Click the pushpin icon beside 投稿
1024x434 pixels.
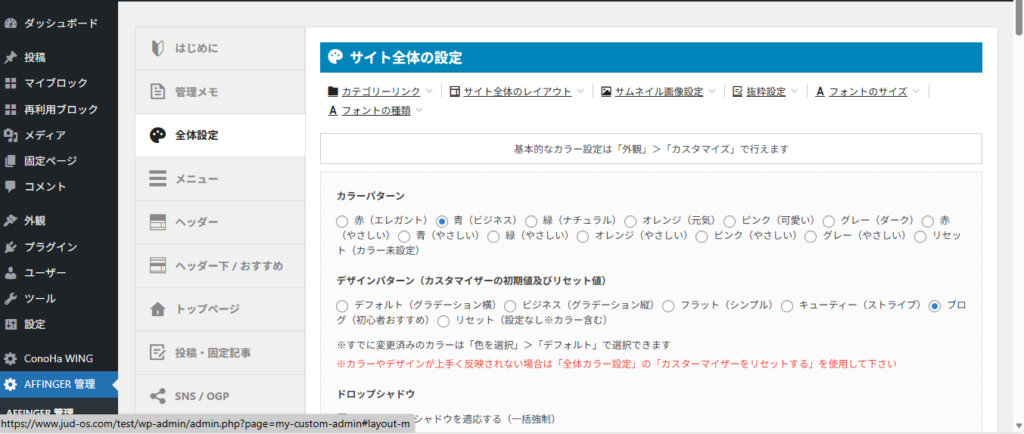(x=11, y=57)
